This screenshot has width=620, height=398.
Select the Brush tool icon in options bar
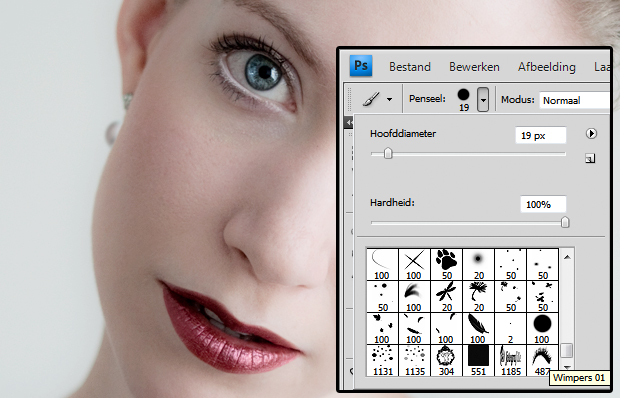371,99
